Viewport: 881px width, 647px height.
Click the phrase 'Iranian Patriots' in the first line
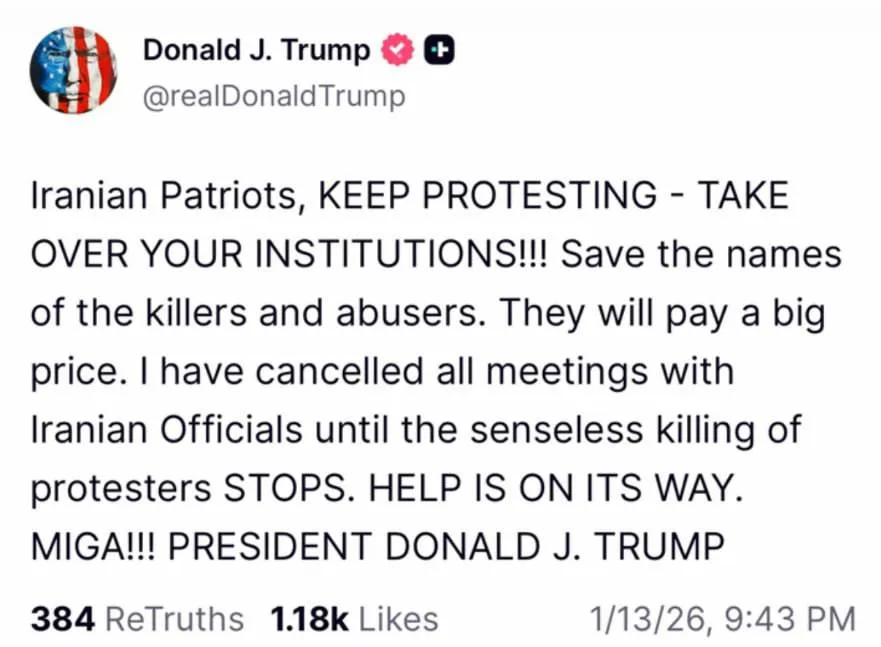pyautogui.click(x=164, y=196)
